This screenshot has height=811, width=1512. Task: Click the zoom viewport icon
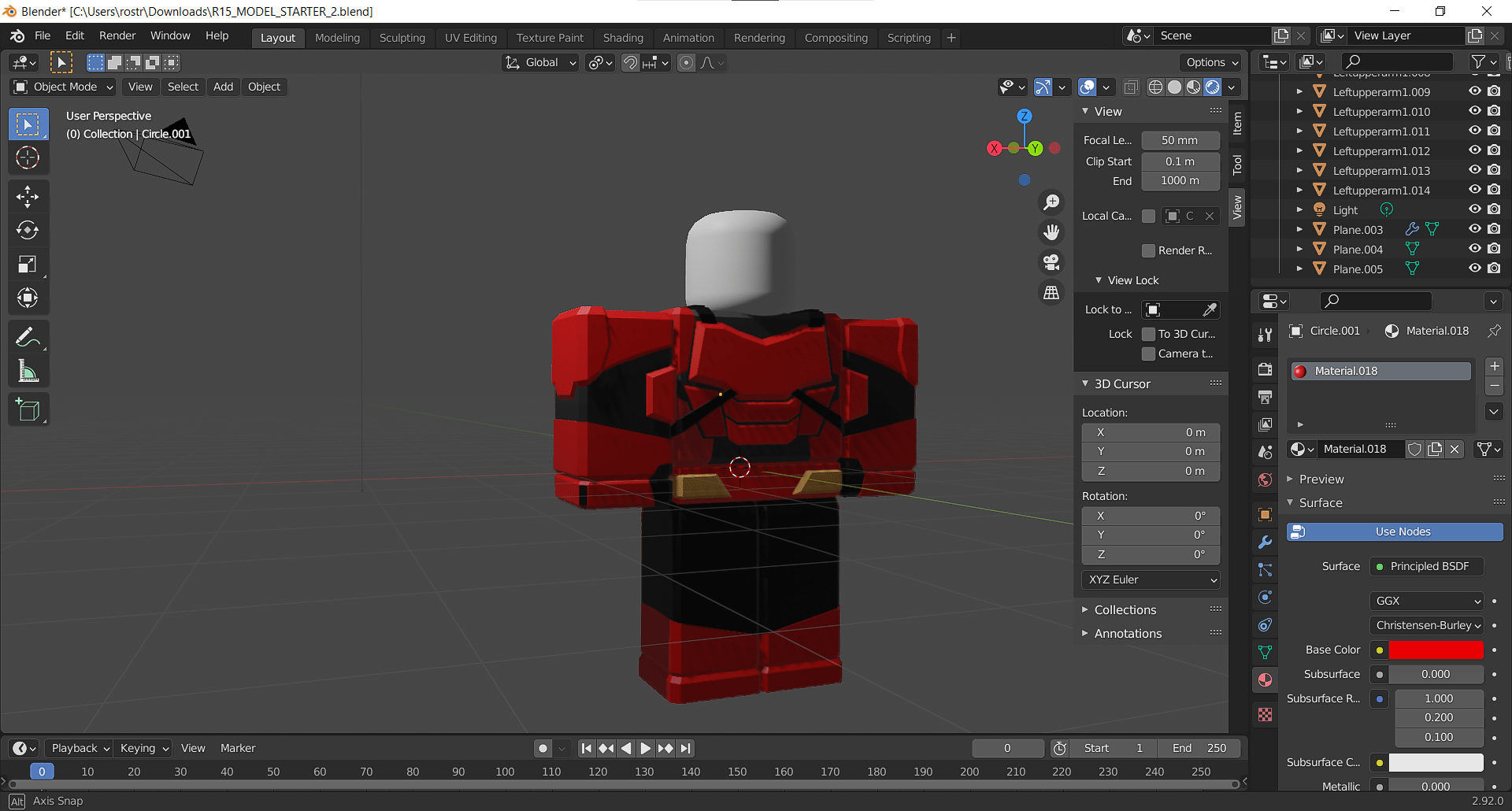[1051, 202]
